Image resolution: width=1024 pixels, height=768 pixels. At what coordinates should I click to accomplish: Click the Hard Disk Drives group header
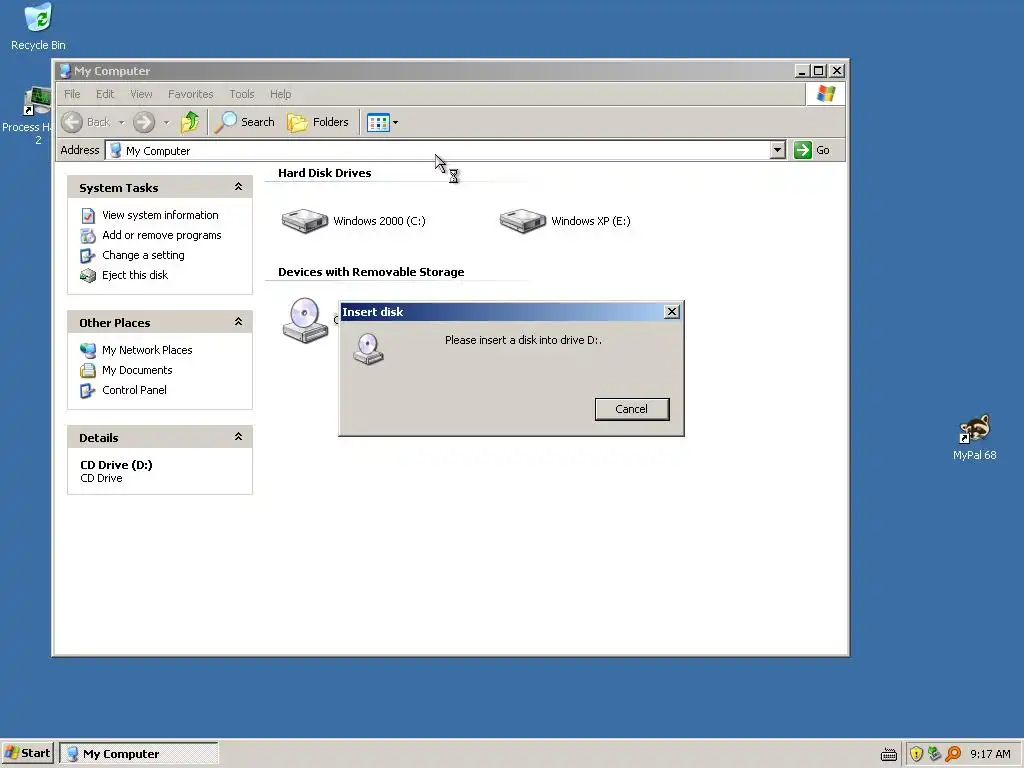point(325,173)
